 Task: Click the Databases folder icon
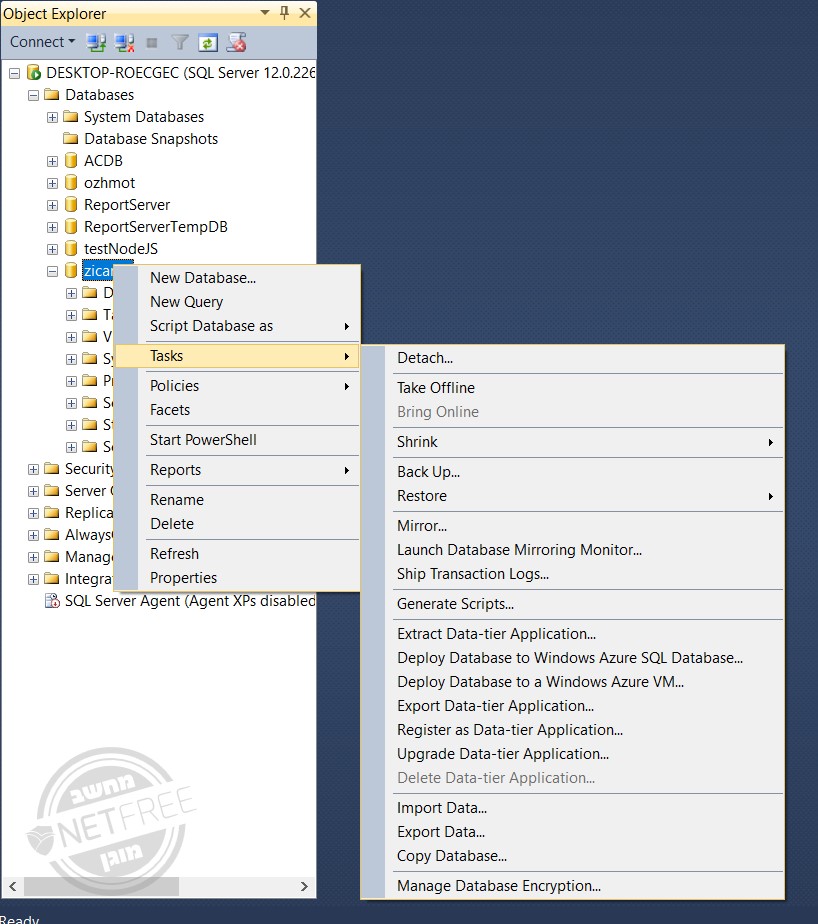[52, 94]
